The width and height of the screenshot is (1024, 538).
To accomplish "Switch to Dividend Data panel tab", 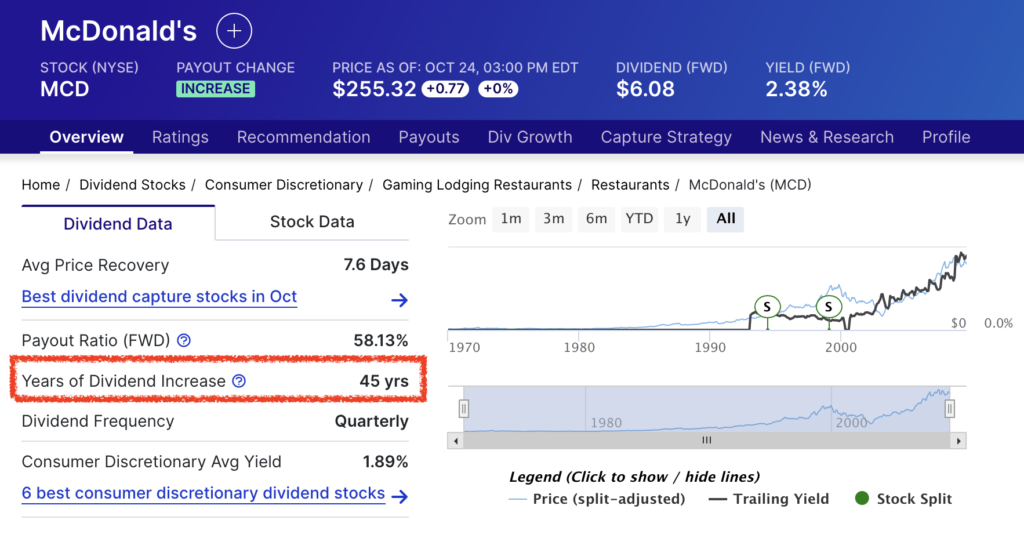I will 118,224.
